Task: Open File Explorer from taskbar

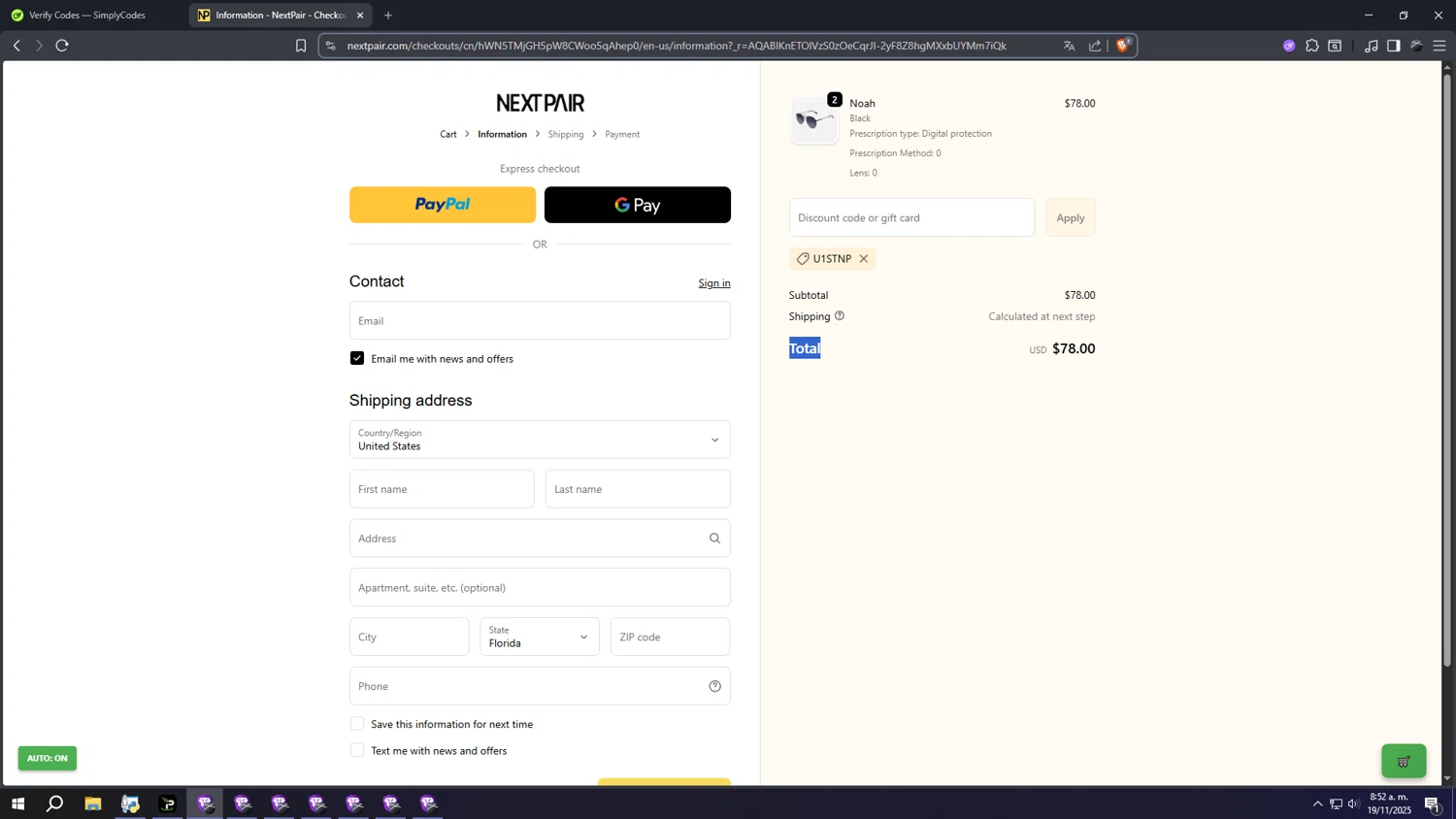Action: click(x=93, y=803)
